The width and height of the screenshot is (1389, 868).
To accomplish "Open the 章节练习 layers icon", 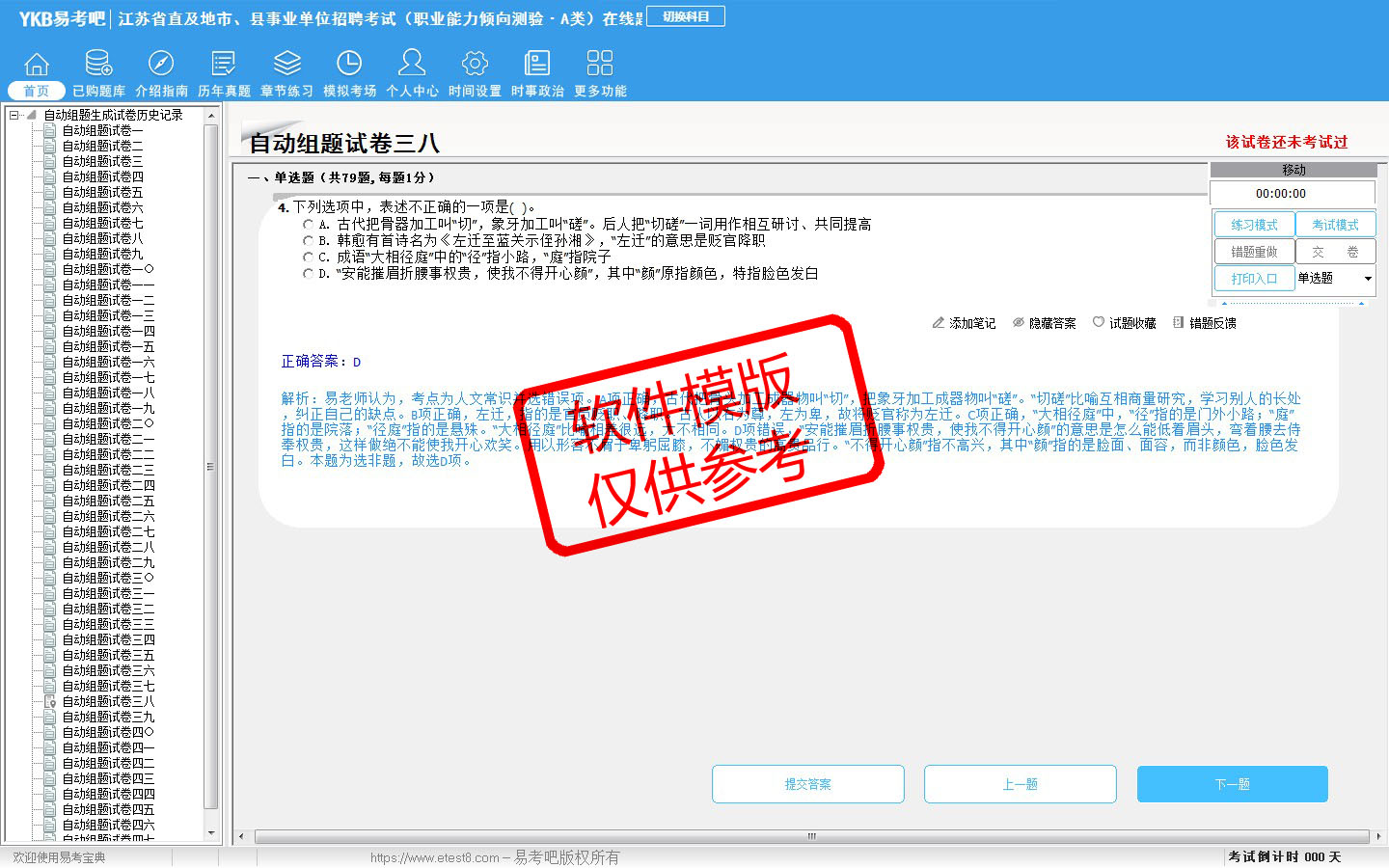I will [x=286, y=65].
